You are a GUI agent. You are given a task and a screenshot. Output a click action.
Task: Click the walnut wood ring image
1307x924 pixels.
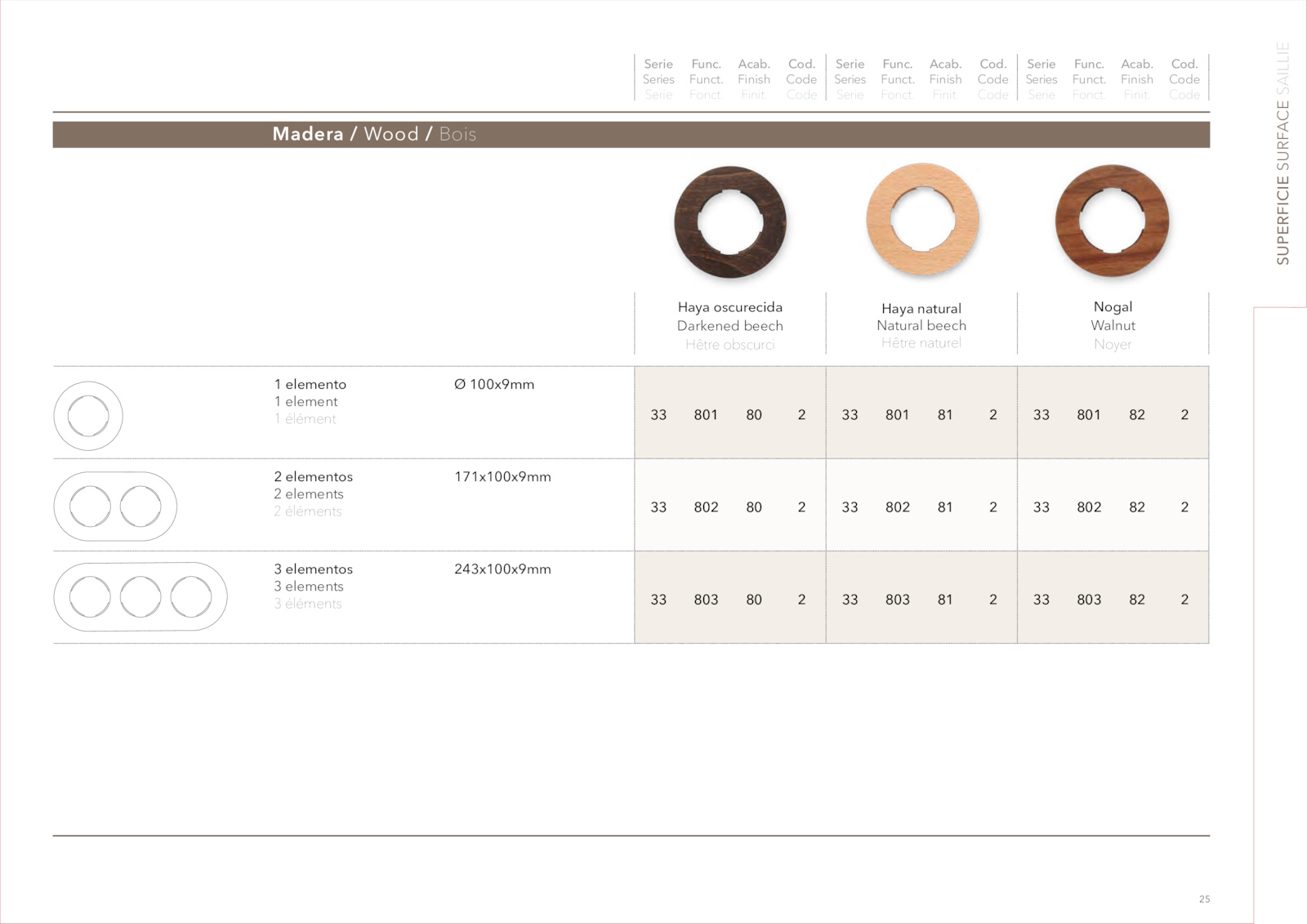1112,221
